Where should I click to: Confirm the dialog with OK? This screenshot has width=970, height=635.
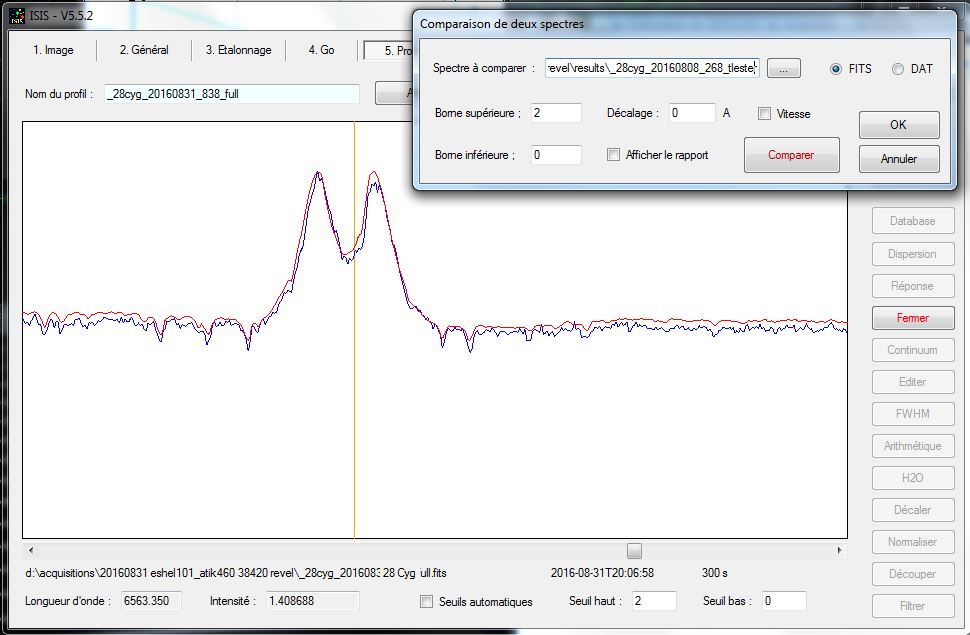pyautogui.click(x=898, y=125)
